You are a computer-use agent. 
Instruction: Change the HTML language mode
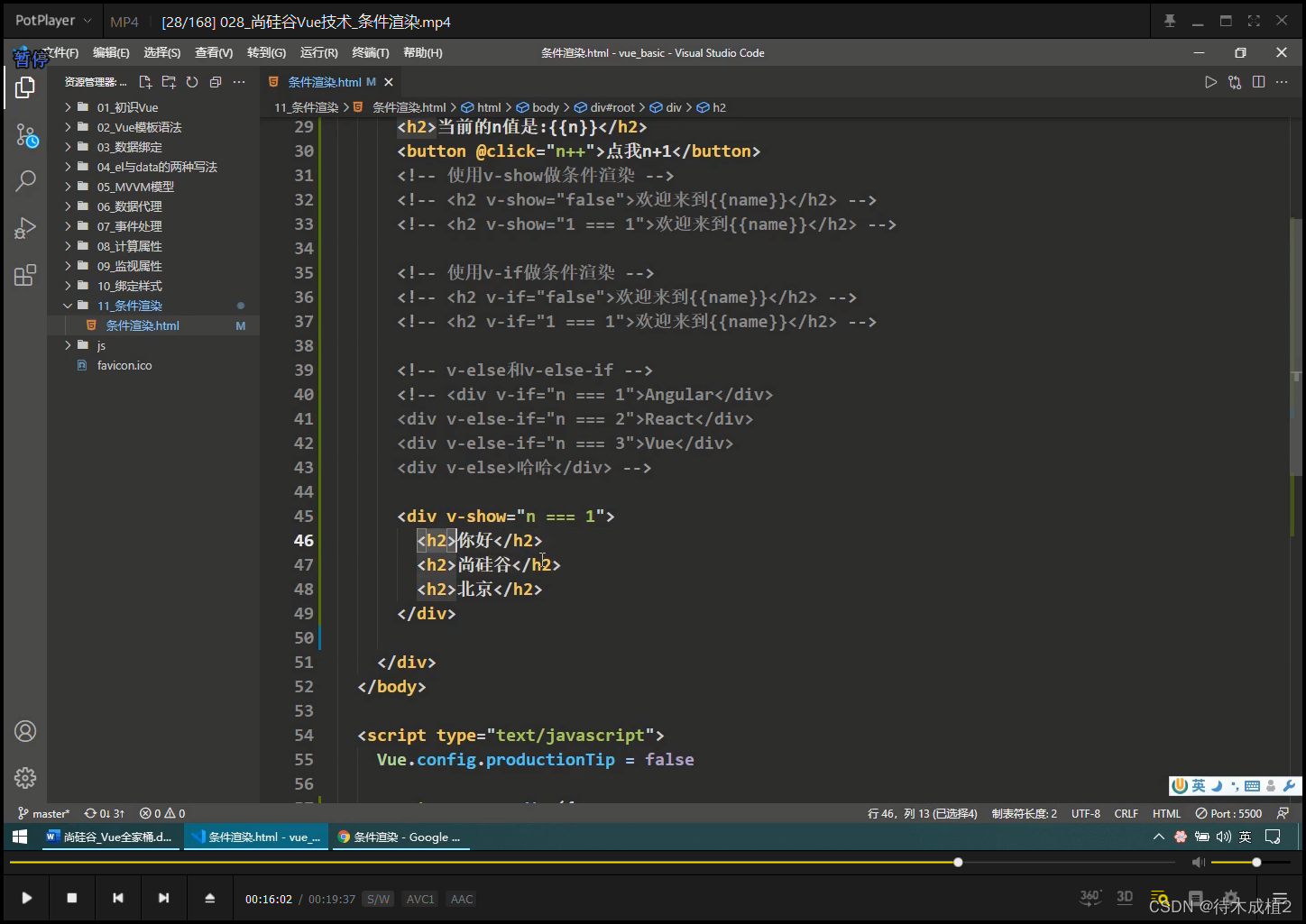point(1166,813)
